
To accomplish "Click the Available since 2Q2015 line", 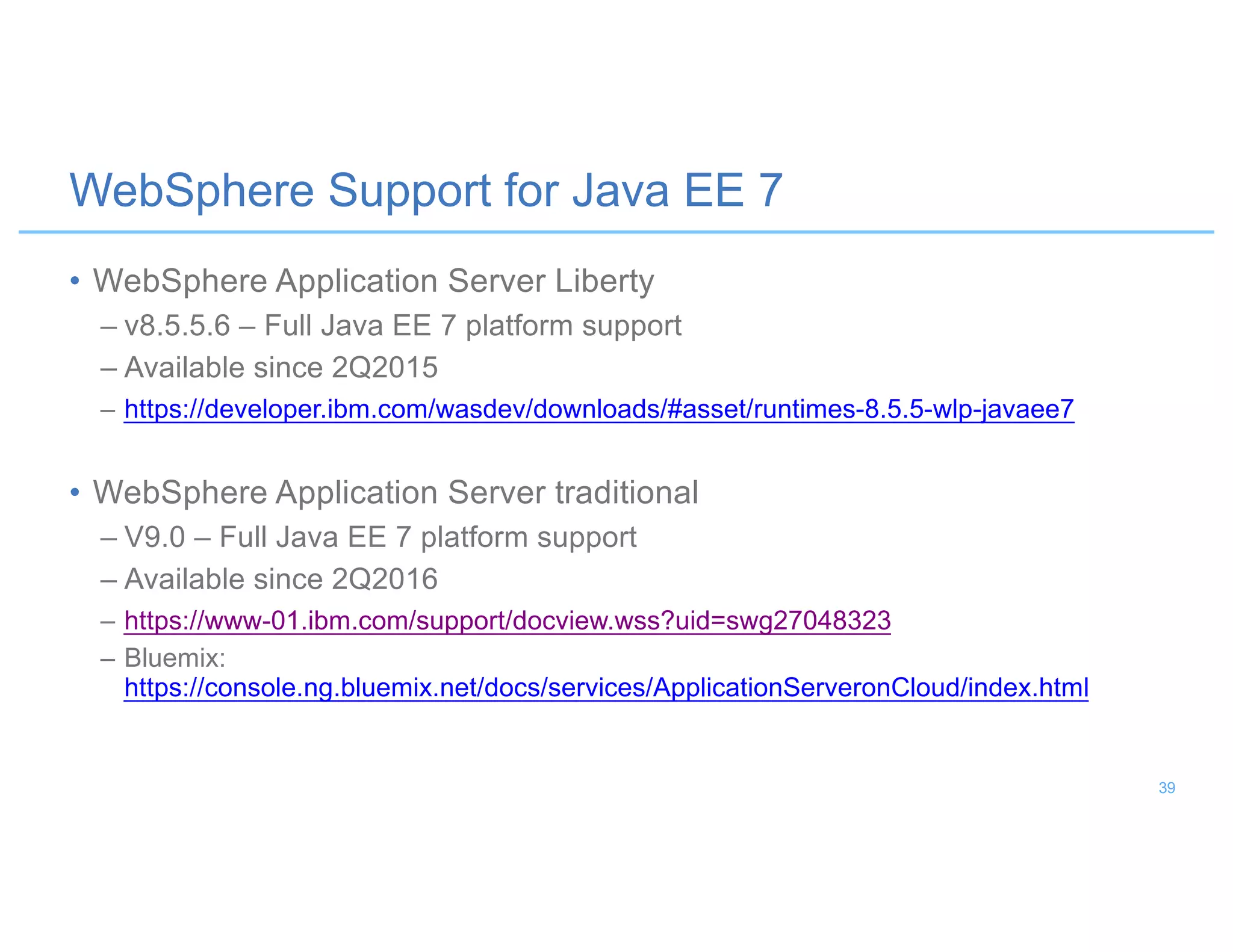I will [281, 368].
